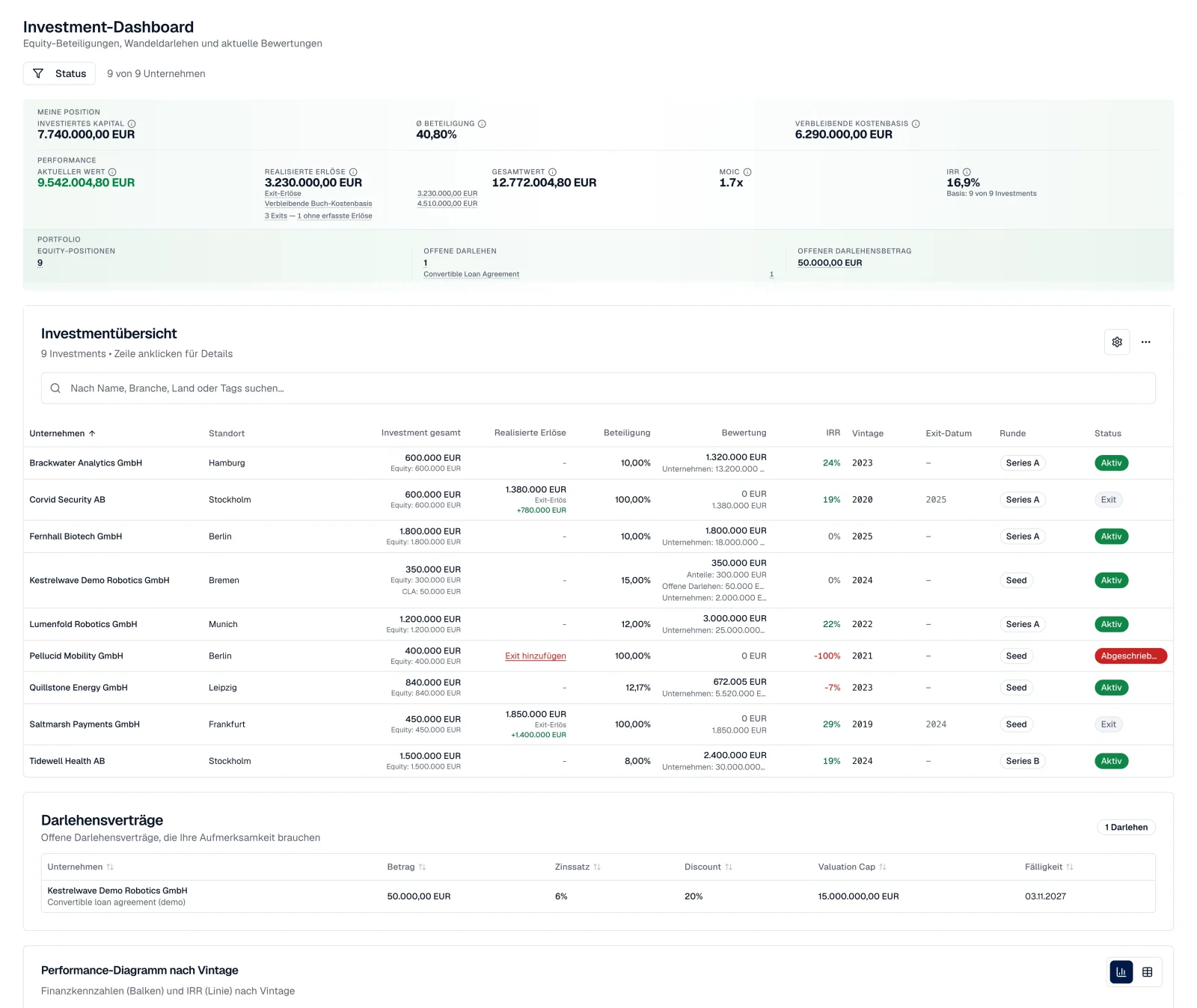The height and width of the screenshot is (1008, 1197).
Task: Click 'Exit hinzufügen' link for Pellucid Mobility
Action: 536,656
